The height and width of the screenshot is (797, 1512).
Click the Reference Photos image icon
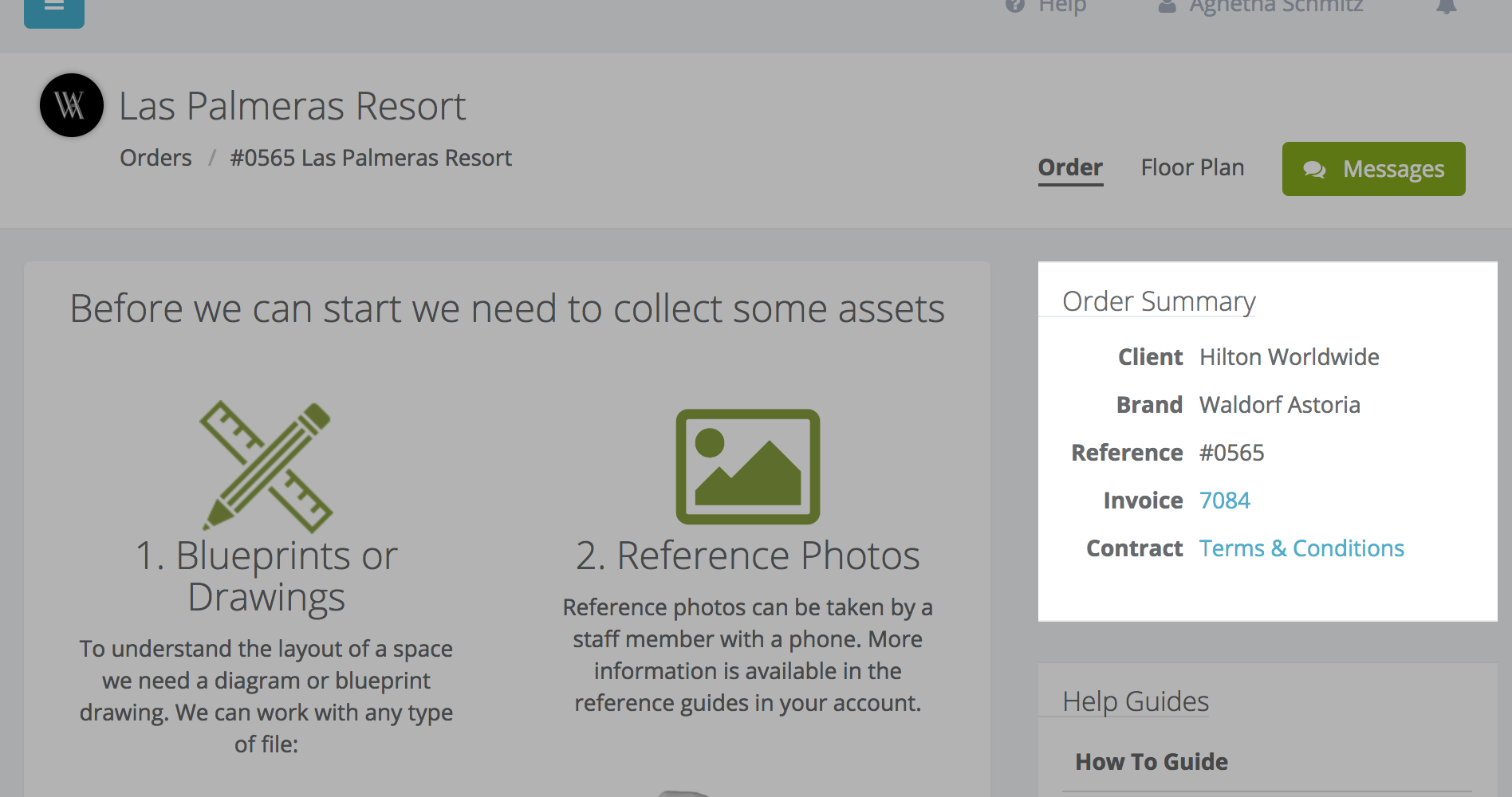pos(748,467)
